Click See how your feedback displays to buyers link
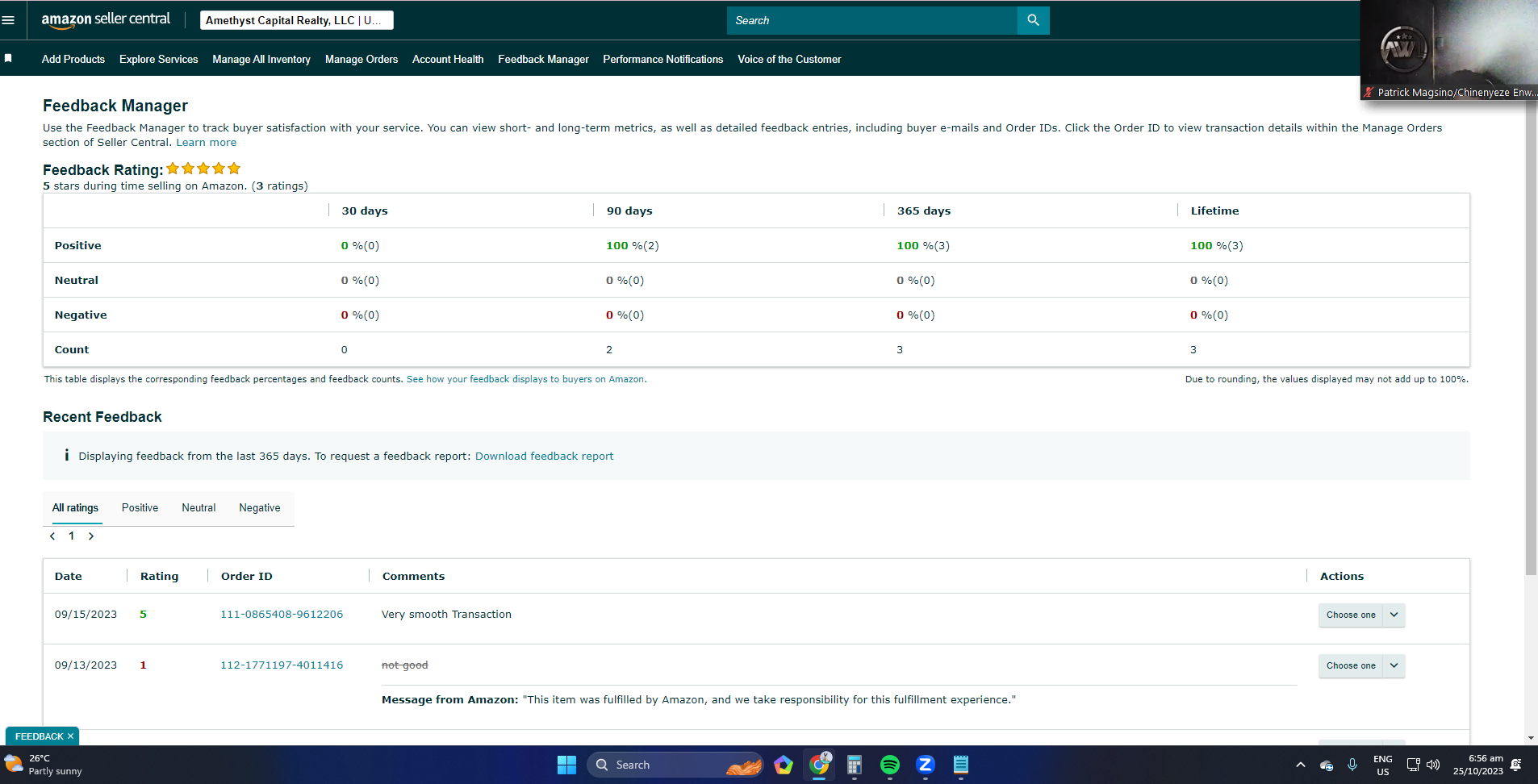This screenshot has width=1538, height=784. click(x=525, y=379)
